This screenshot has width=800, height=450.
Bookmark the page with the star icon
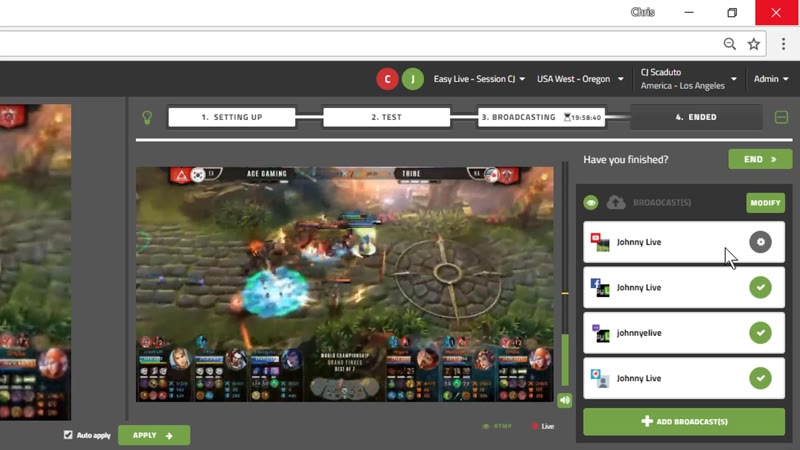(754, 44)
